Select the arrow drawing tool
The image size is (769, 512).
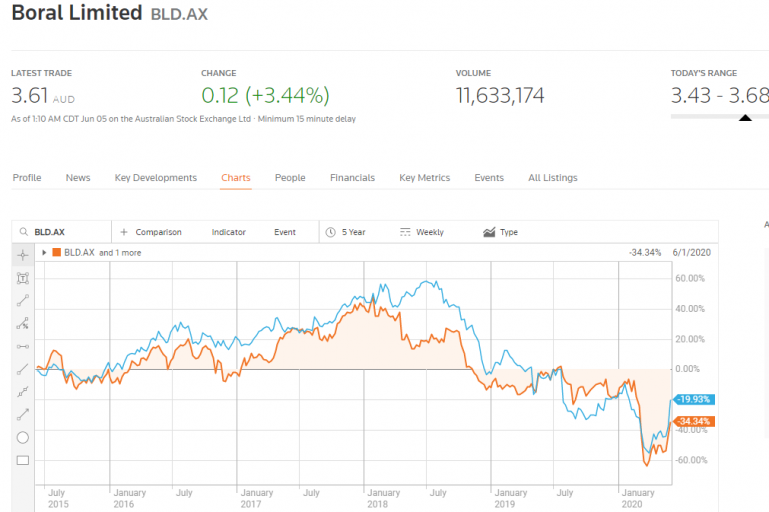[23, 414]
